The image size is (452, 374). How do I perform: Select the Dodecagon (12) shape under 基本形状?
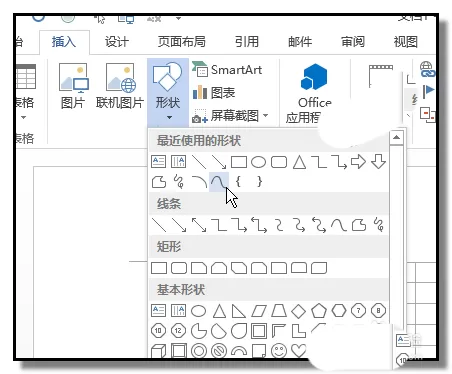(x=178, y=331)
